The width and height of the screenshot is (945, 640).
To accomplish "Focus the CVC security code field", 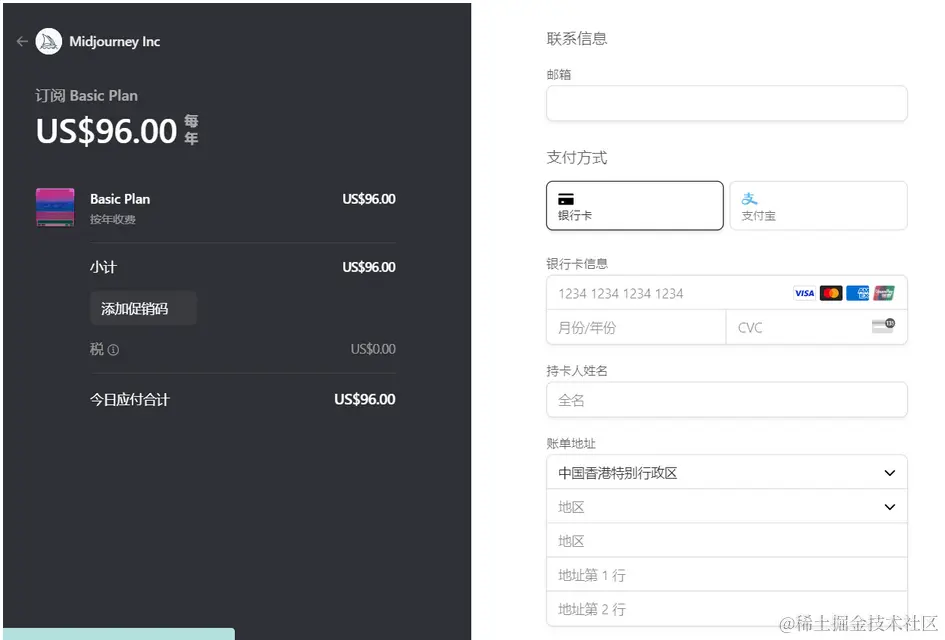I will [x=817, y=328].
